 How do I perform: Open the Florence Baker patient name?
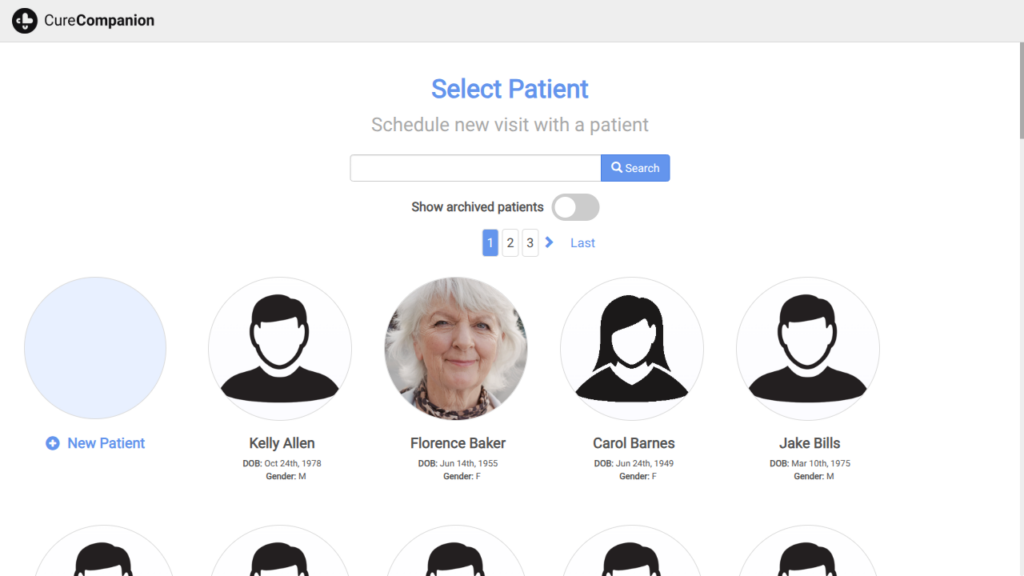point(458,443)
